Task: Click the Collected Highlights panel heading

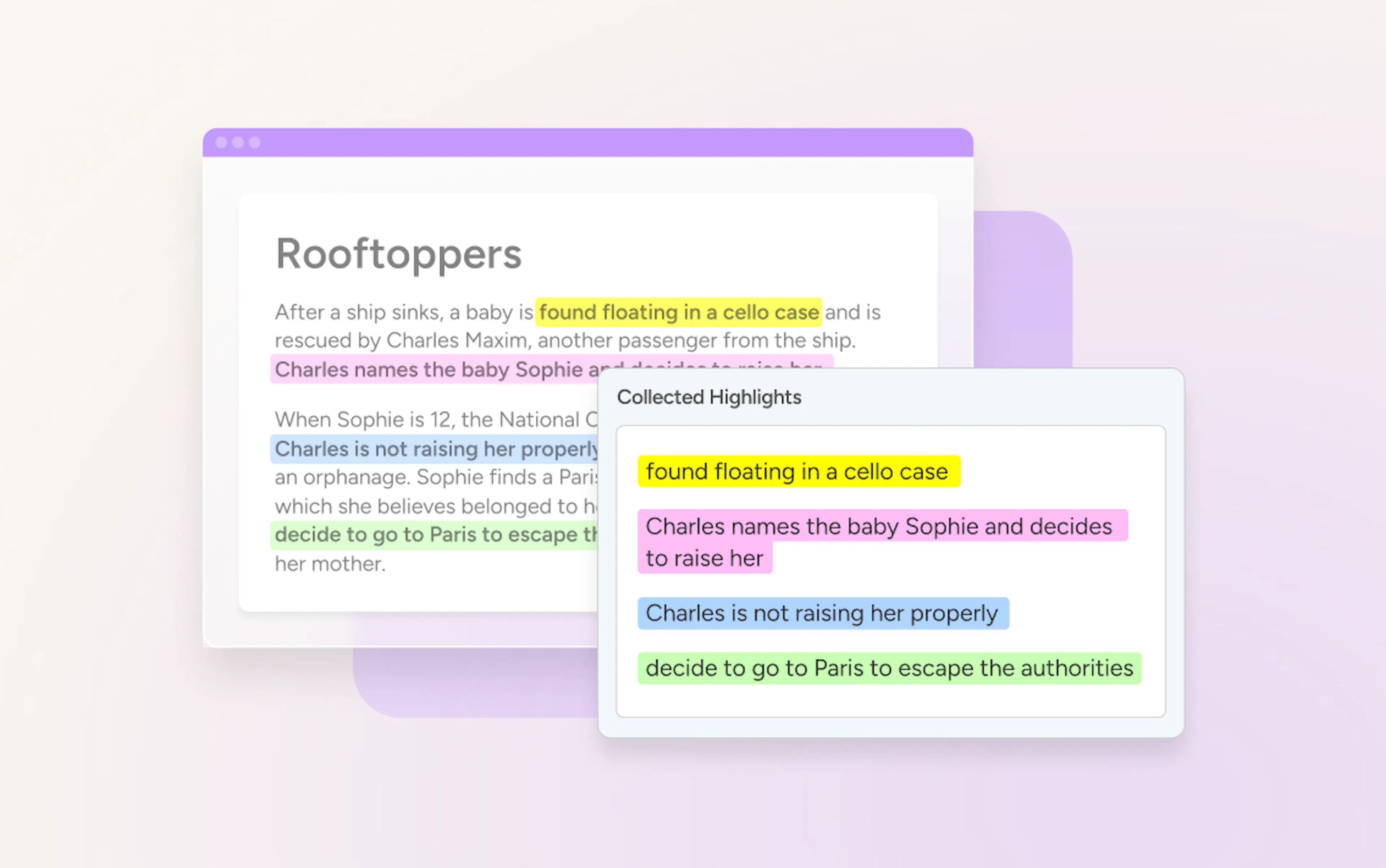Action: (x=709, y=397)
